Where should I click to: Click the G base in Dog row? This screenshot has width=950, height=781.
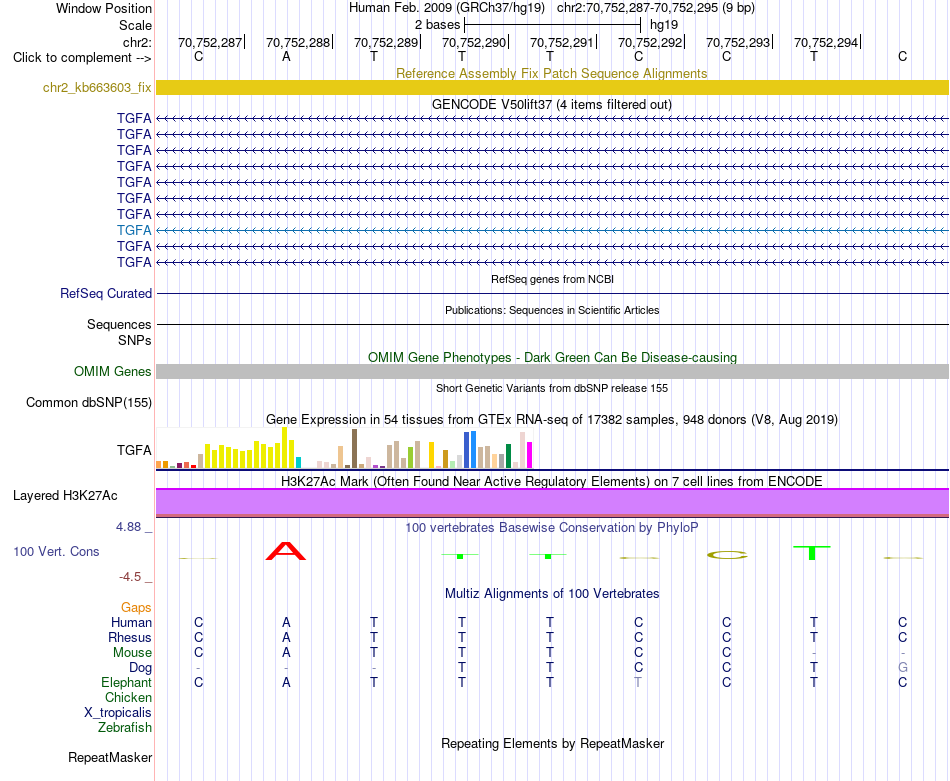pyautogui.click(x=903, y=668)
